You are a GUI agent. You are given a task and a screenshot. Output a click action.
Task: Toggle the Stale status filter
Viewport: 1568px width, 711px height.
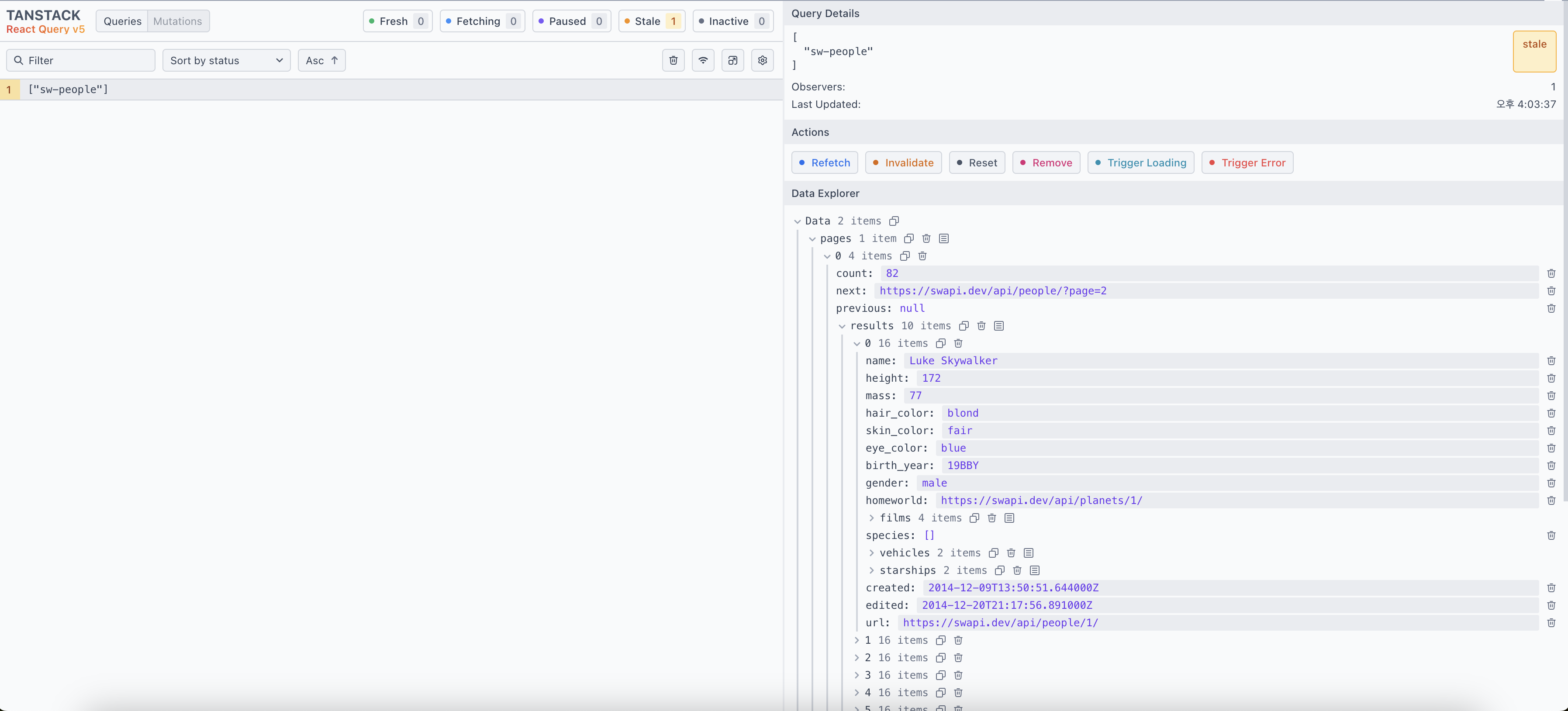tap(651, 21)
